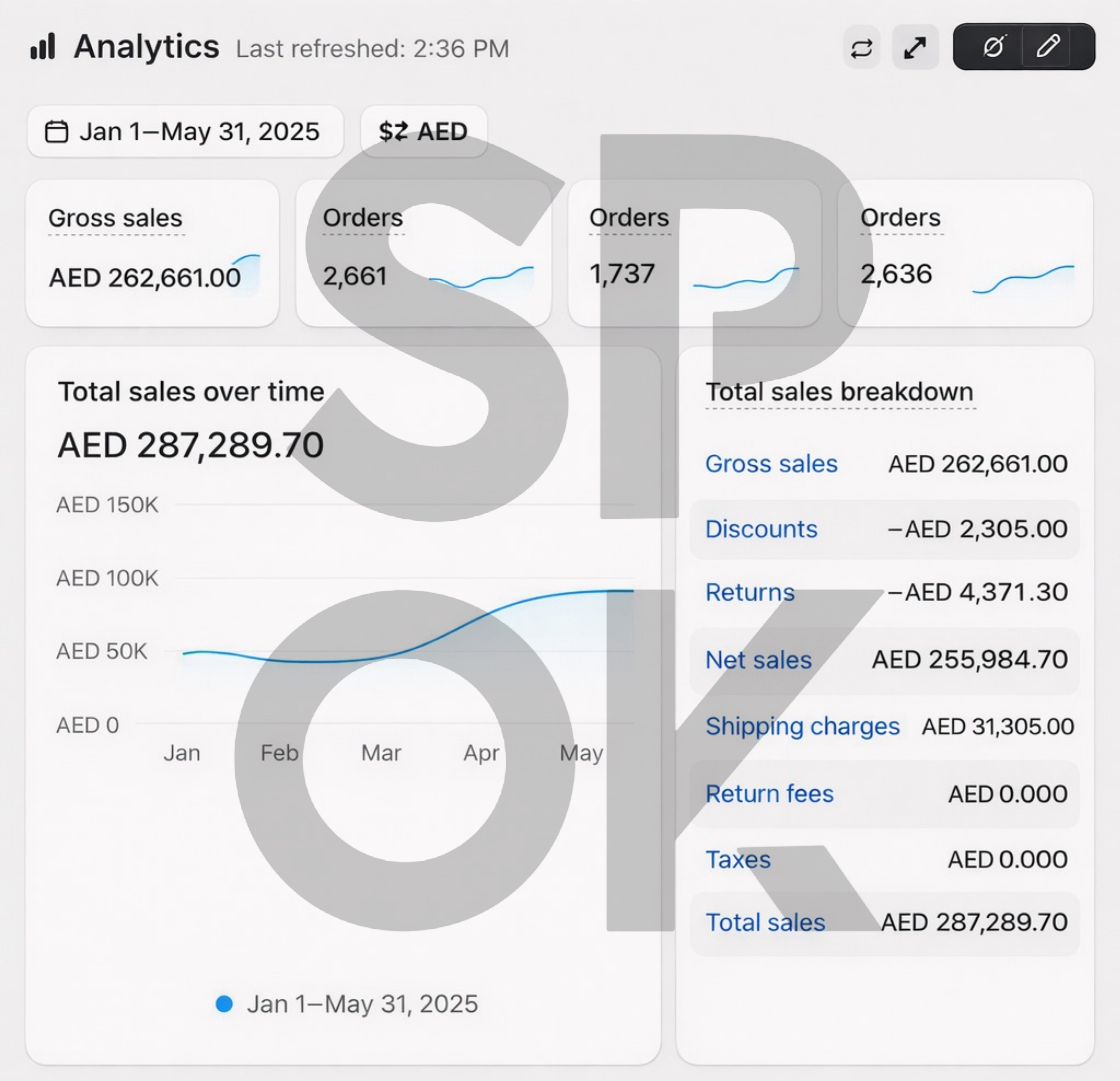Click the Net sales link
Image resolution: width=1120 pixels, height=1081 pixels.
pyautogui.click(x=758, y=660)
